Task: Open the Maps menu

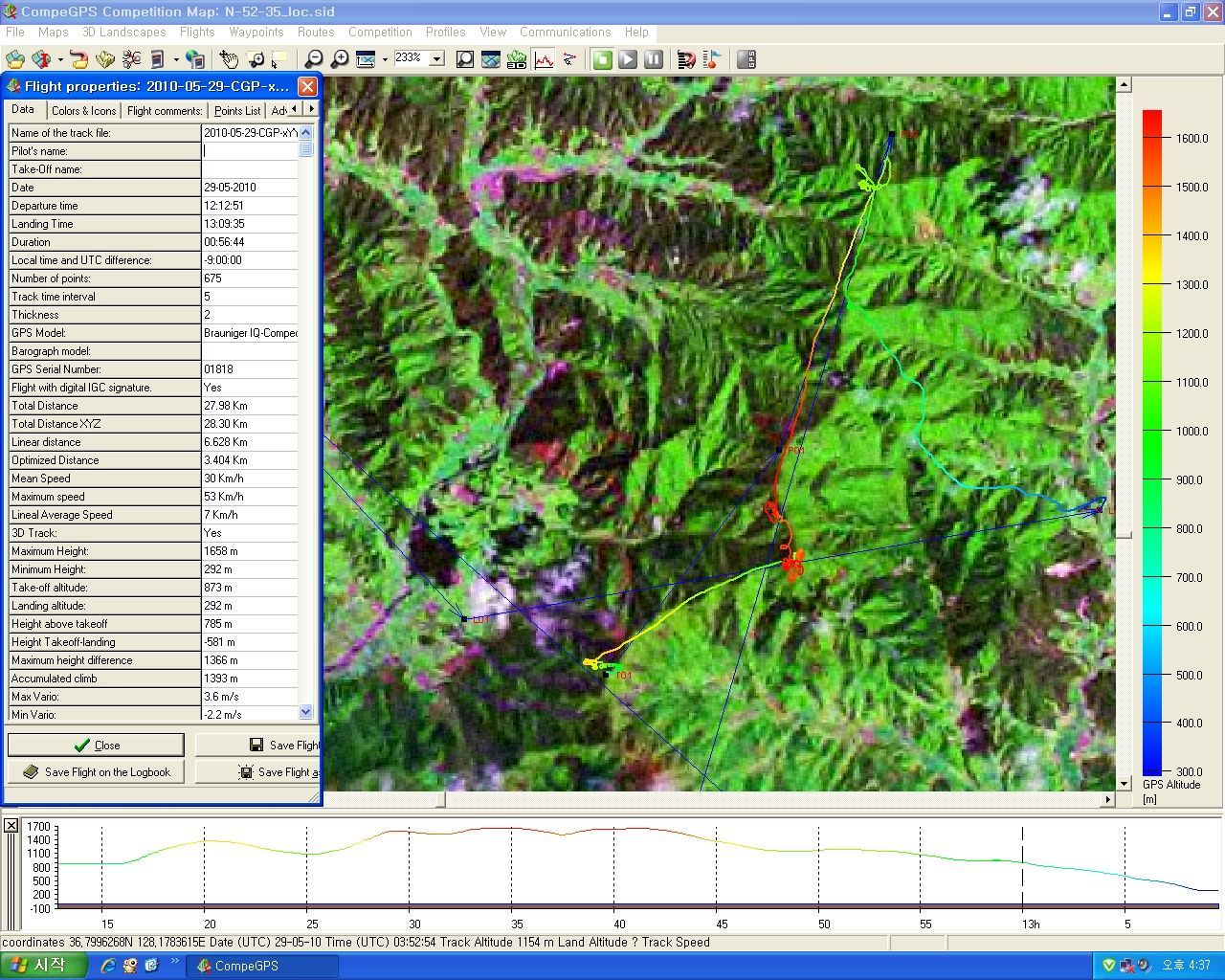Action: click(x=53, y=32)
